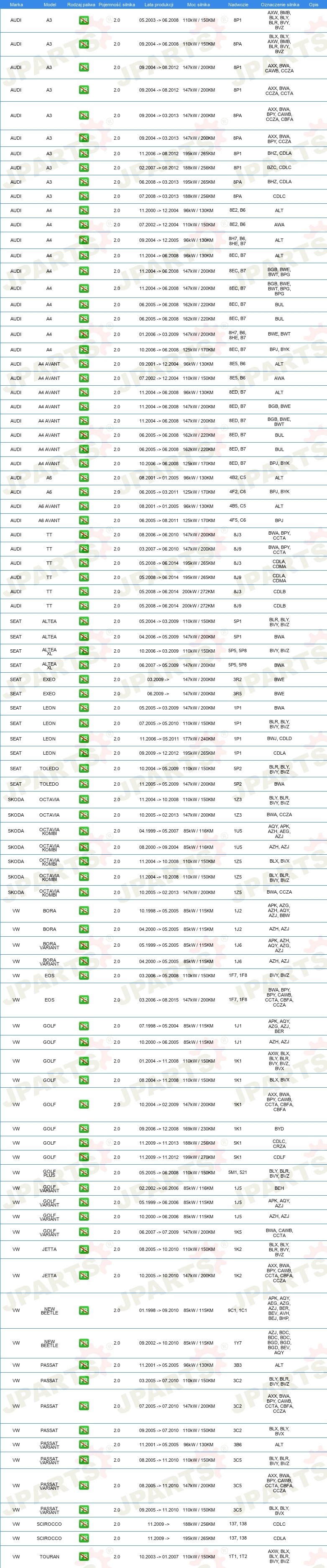The height and width of the screenshot is (1568, 327).
Task: Click fuel icon in AUDI A4 09.2004 -> 12.2005 row
Action: [x=84, y=240]
